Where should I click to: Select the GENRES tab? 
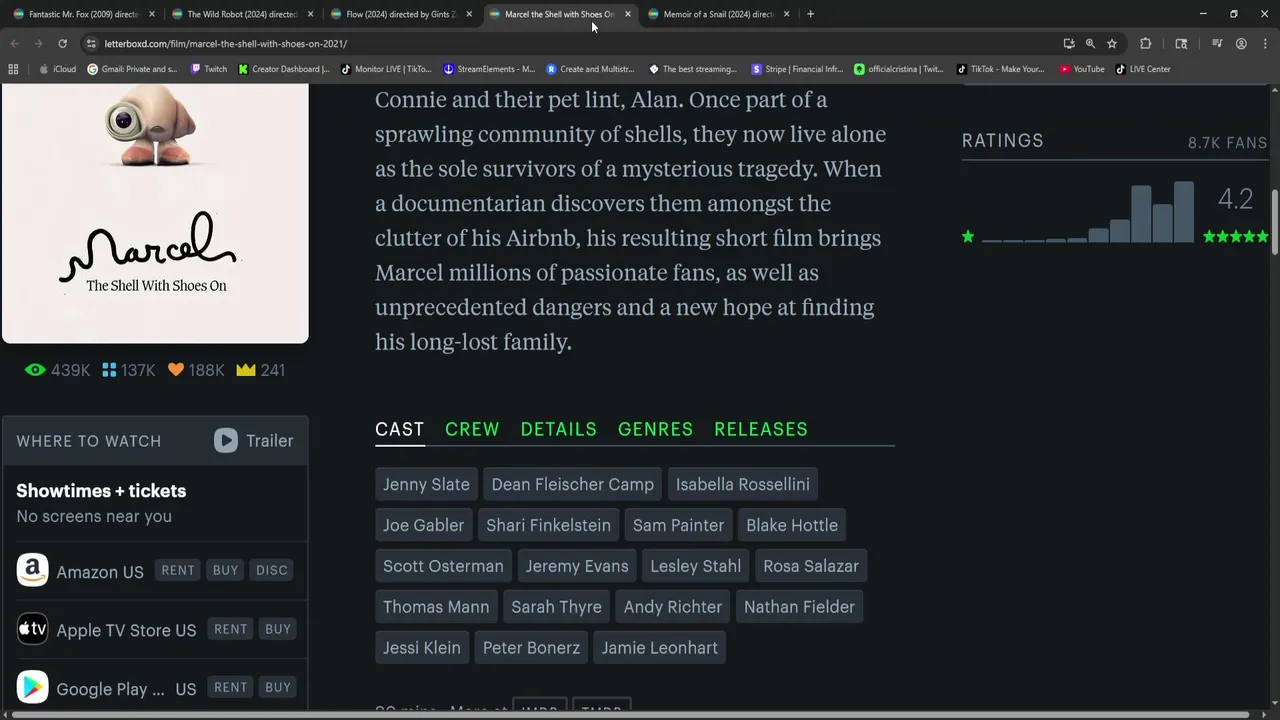point(656,429)
